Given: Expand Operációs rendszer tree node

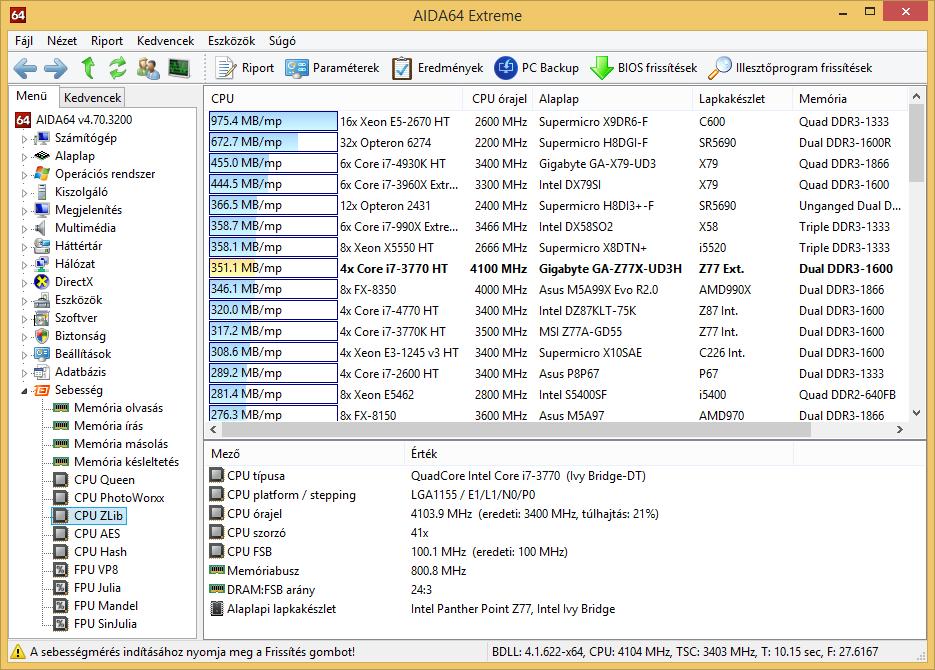Looking at the screenshot, I should (24, 175).
